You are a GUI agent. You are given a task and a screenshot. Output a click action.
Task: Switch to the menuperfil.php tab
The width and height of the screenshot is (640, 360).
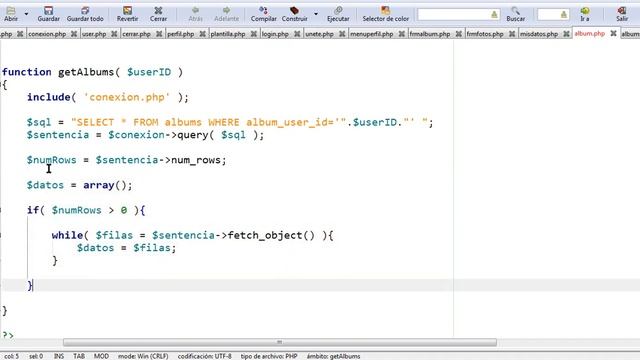(372, 34)
